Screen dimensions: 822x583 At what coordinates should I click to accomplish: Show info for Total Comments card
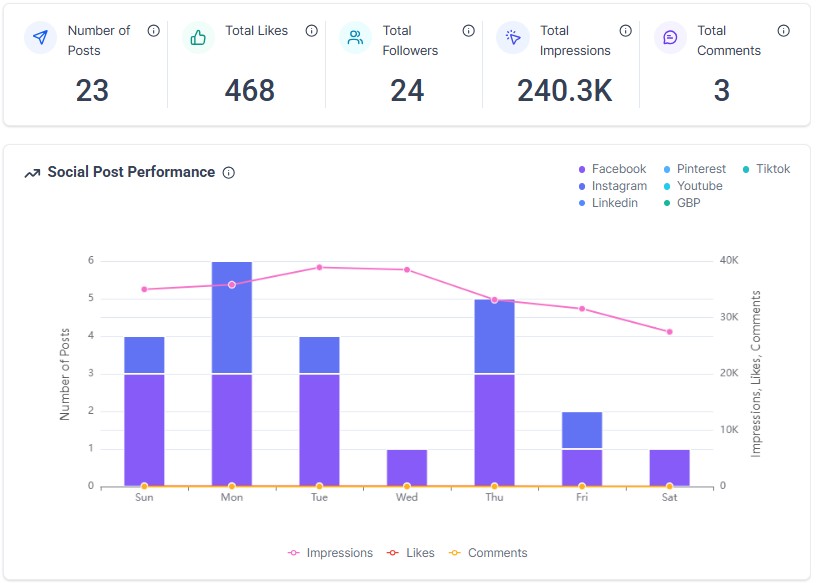coord(783,31)
